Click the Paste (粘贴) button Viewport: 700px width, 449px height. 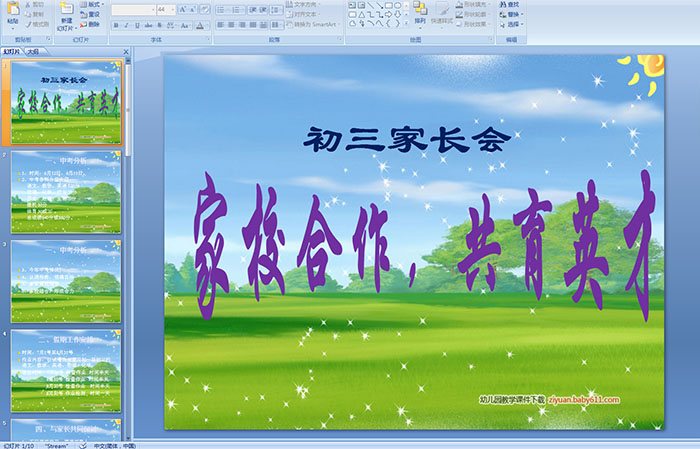[x=13, y=13]
